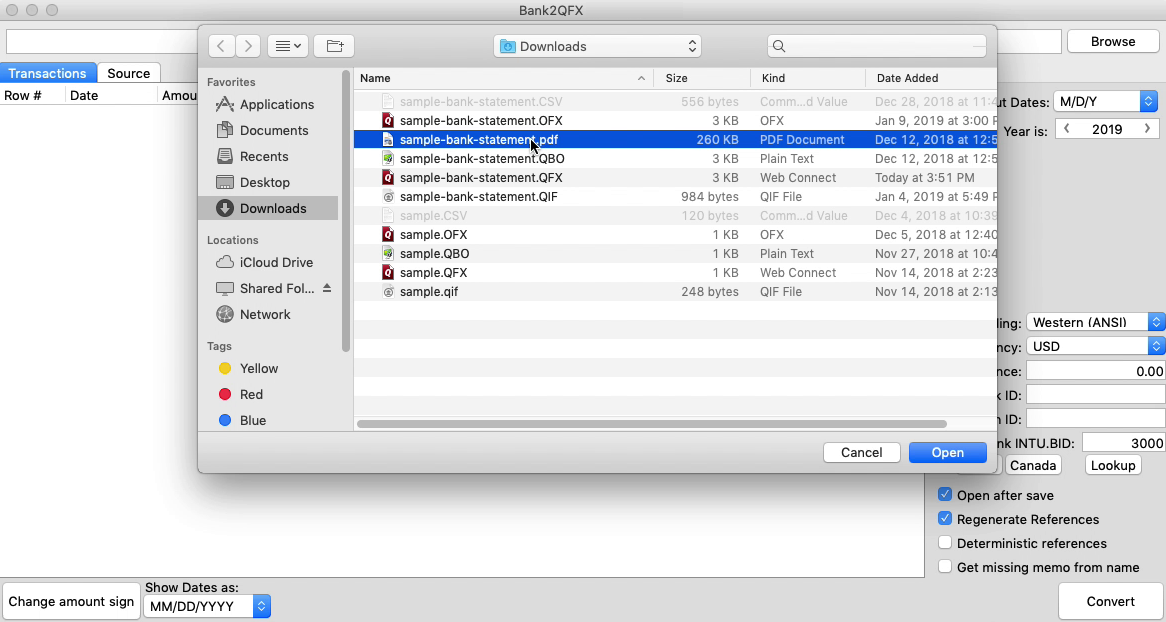Select the dimmed sample.CSV row

tap(674, 216)
